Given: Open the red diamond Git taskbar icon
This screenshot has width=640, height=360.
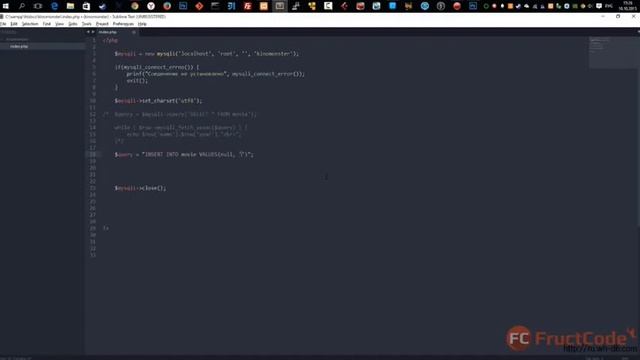Looking at the screenshot, I should pos(199,6).
